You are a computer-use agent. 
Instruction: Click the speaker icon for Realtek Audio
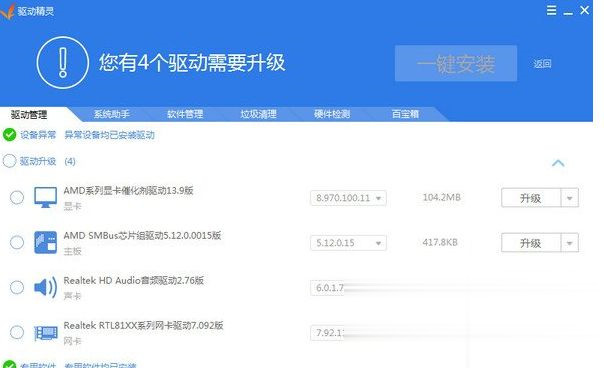tap(45, 287)
